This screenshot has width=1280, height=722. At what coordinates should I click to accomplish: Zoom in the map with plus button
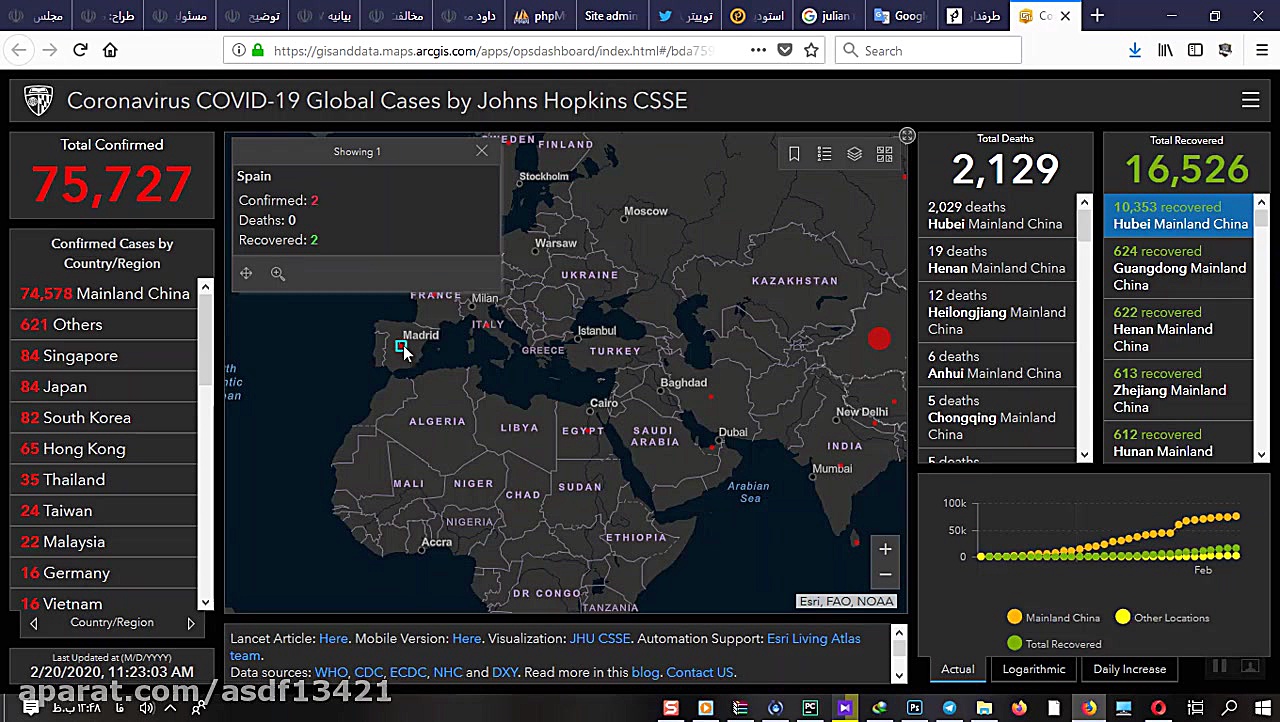pyautogui.click(x=885, y=549)
